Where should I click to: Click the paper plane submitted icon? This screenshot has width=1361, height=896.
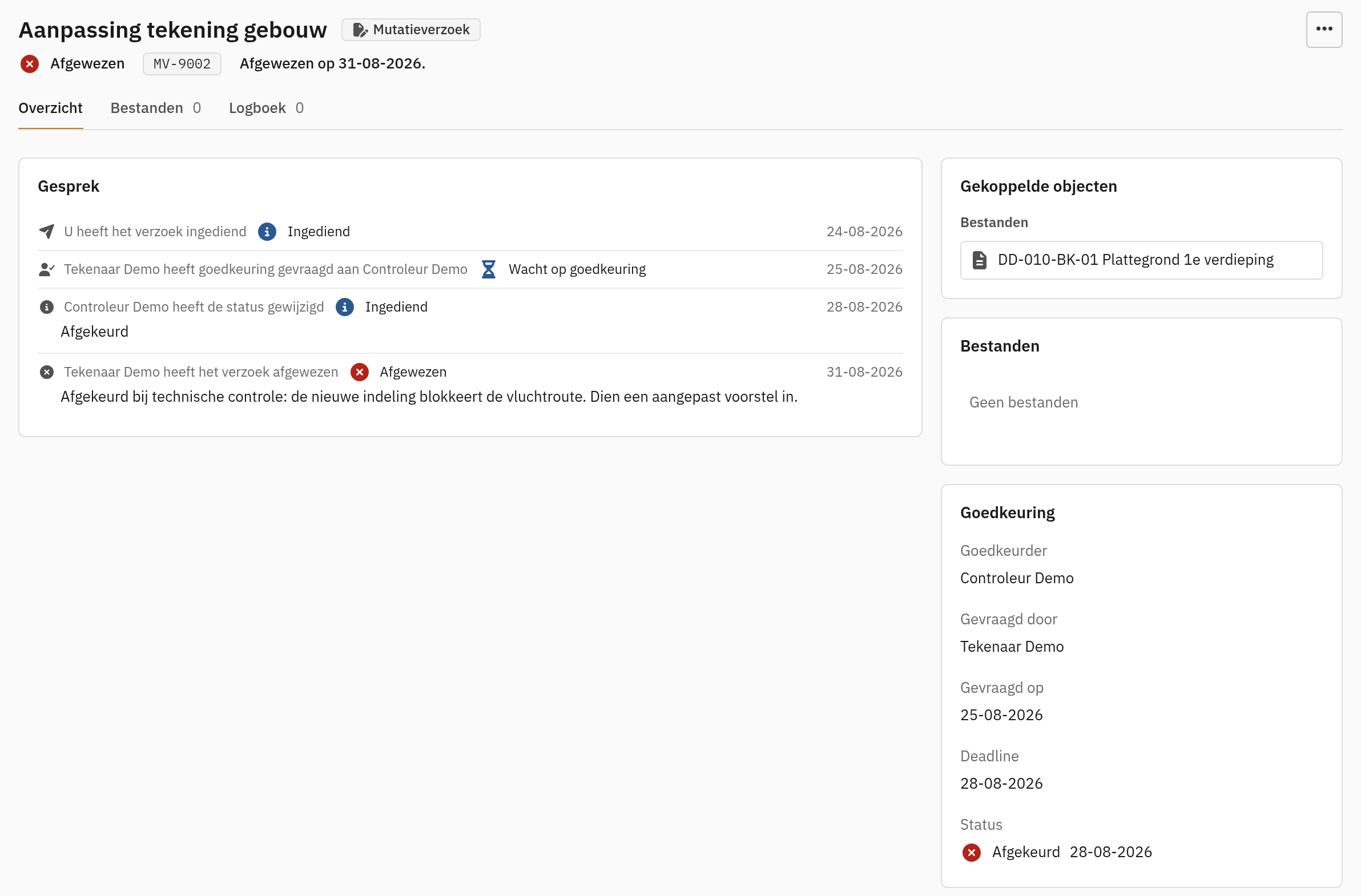point(47,232)
